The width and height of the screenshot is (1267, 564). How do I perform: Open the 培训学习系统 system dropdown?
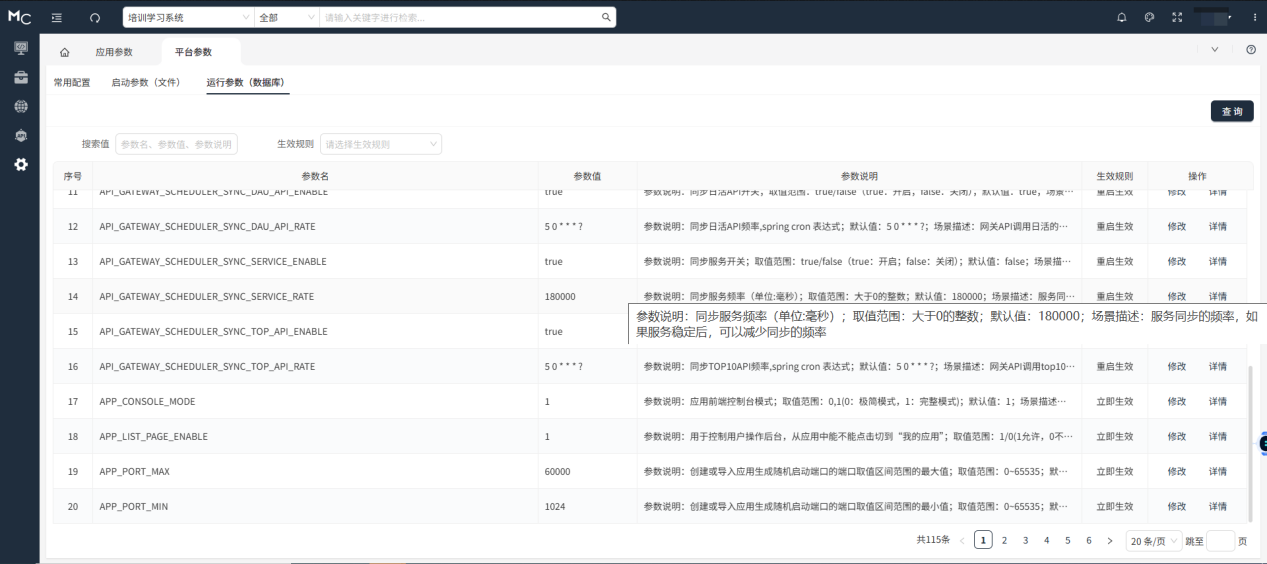(x=188, y=17)
